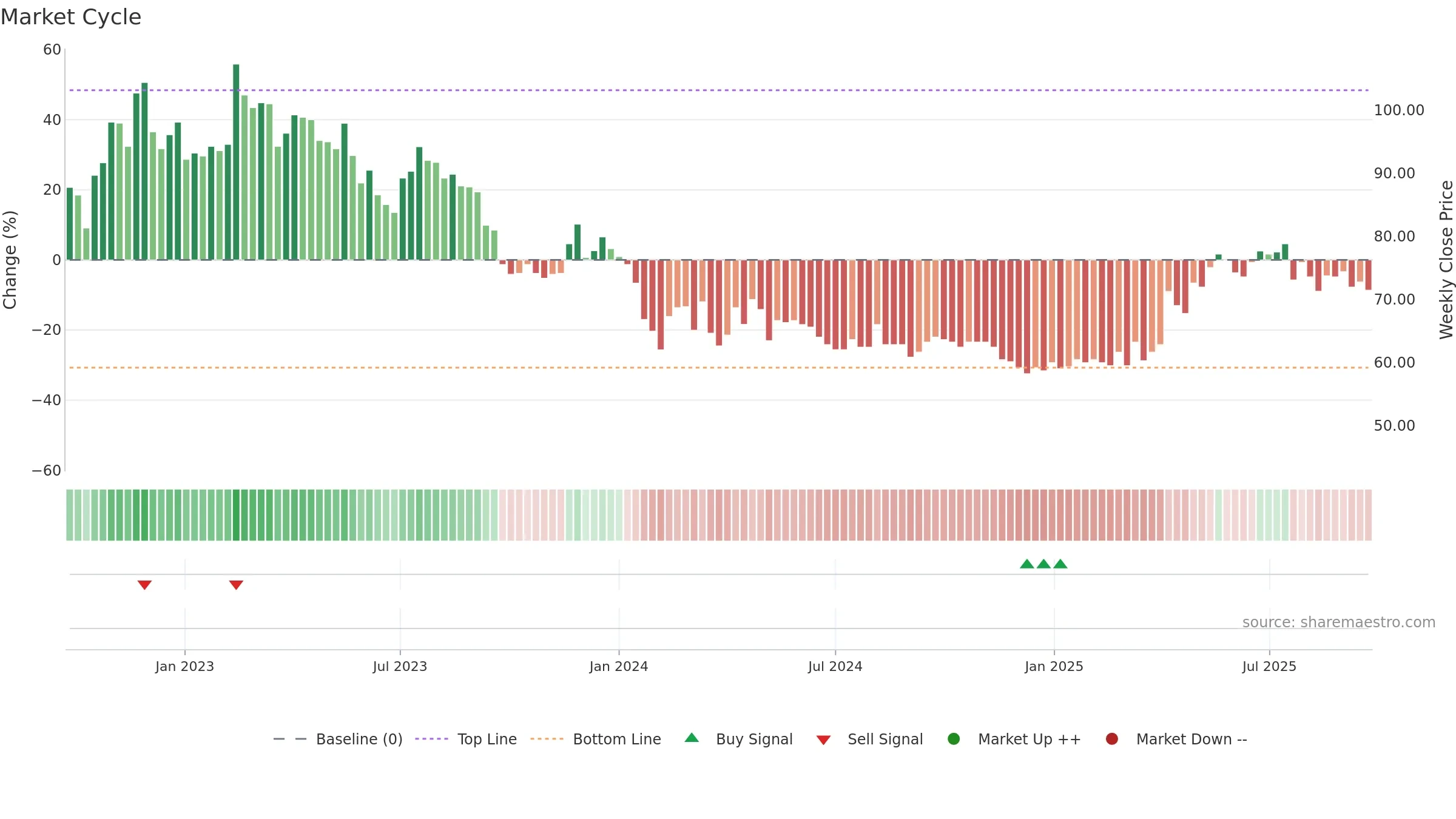Viewport: 1456px width, 819px height.
Task: Click the Change (%) axis title
Action: coord(10,260)
